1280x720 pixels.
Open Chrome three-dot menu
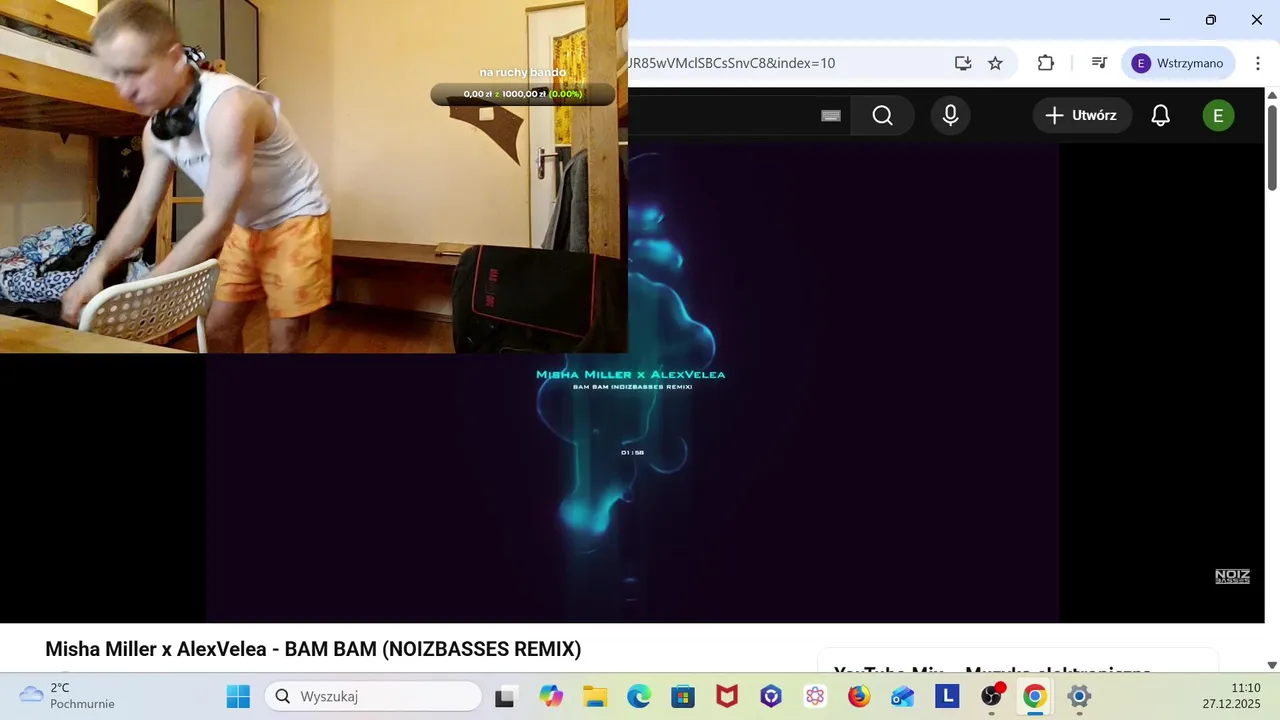click(1258, 63)
